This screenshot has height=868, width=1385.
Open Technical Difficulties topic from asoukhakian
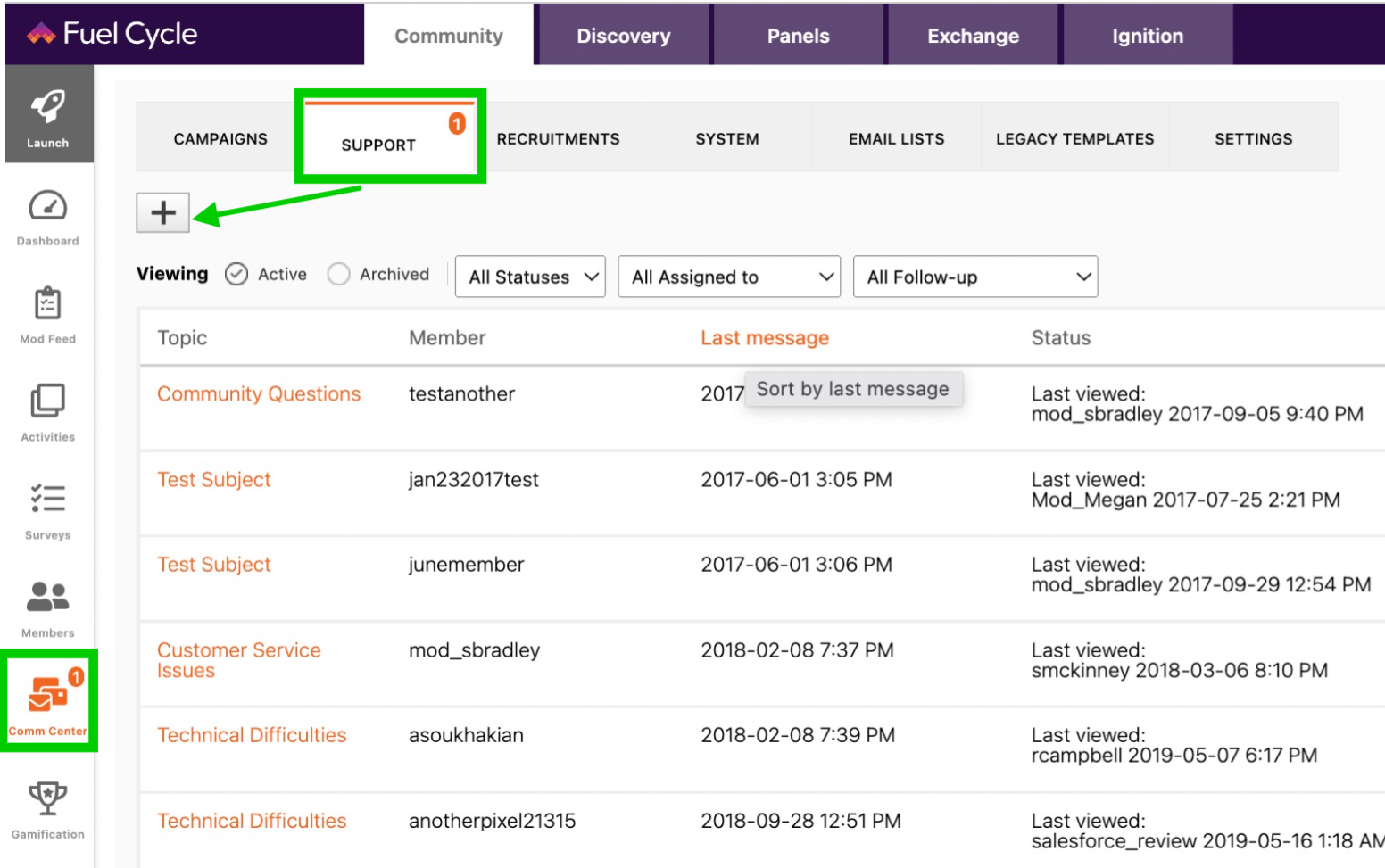252,735
